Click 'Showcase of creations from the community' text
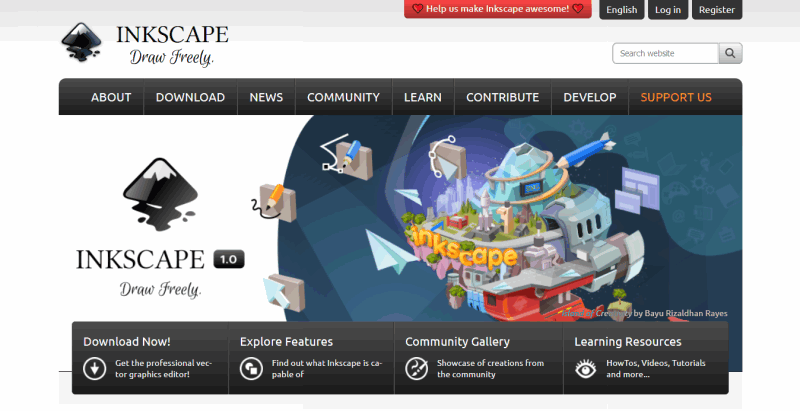Viewport: 800px width, 411px height. click(x=490, y=369)
